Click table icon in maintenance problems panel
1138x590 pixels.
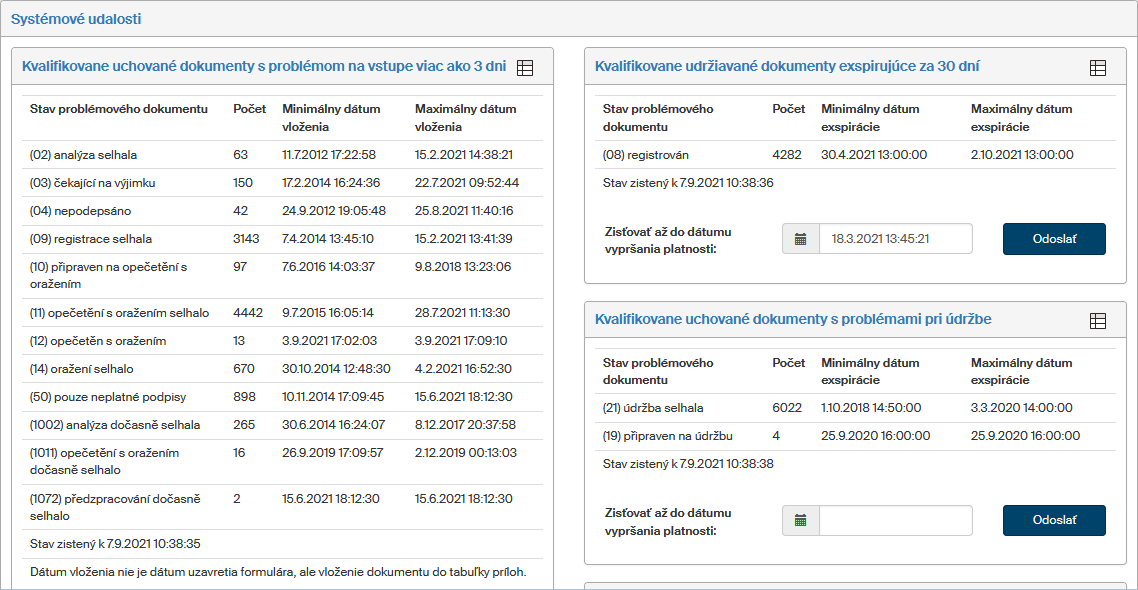click(x=1097, y=321)
